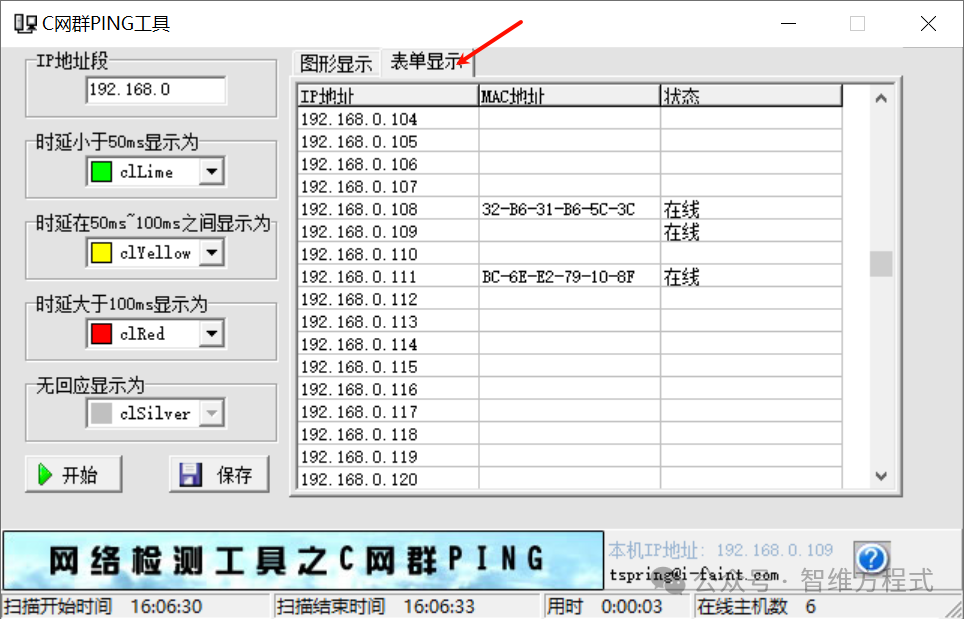Open the clLime color dropdown

click(211, 172)
